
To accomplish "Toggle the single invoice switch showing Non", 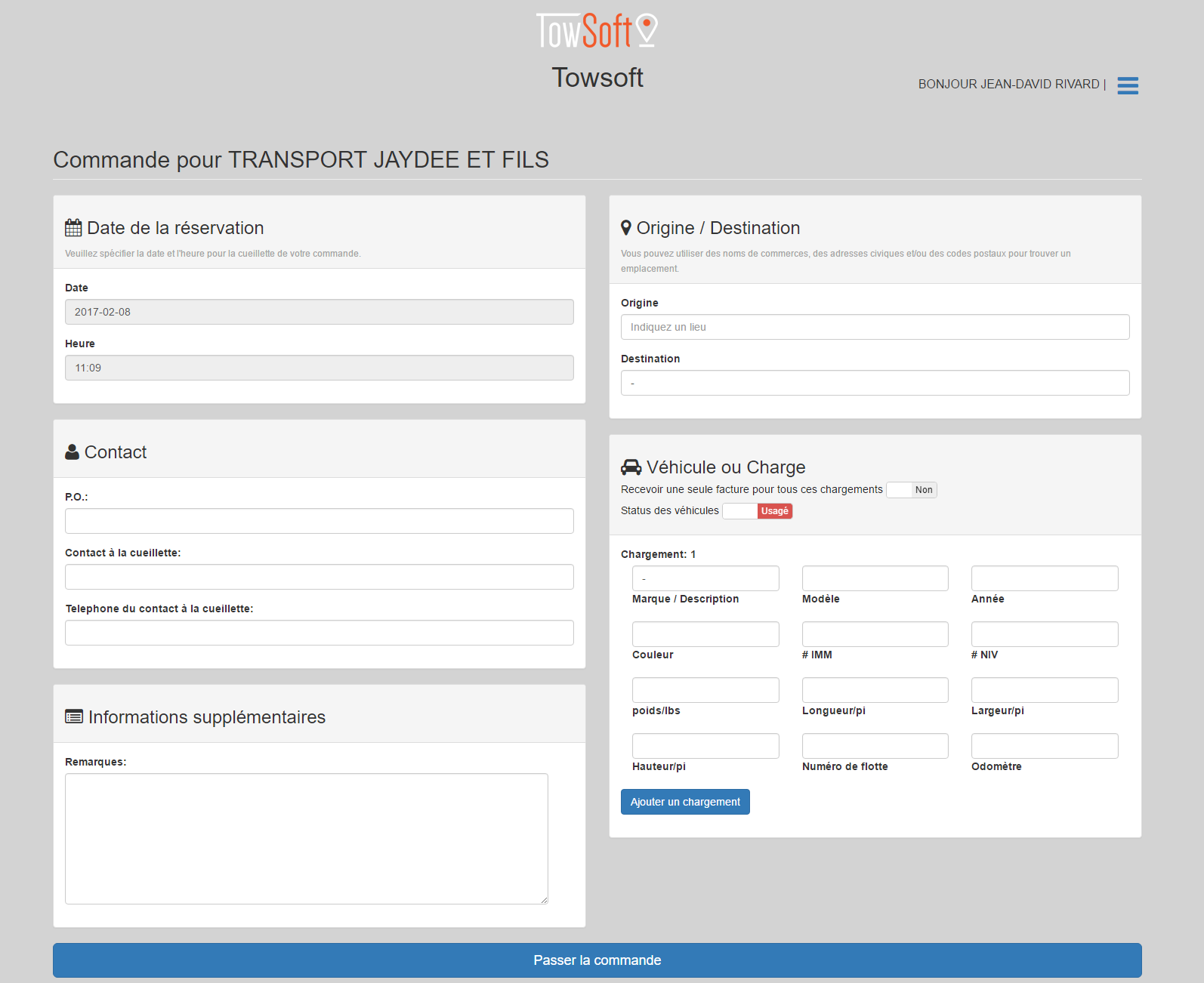I will pos(911,490).
